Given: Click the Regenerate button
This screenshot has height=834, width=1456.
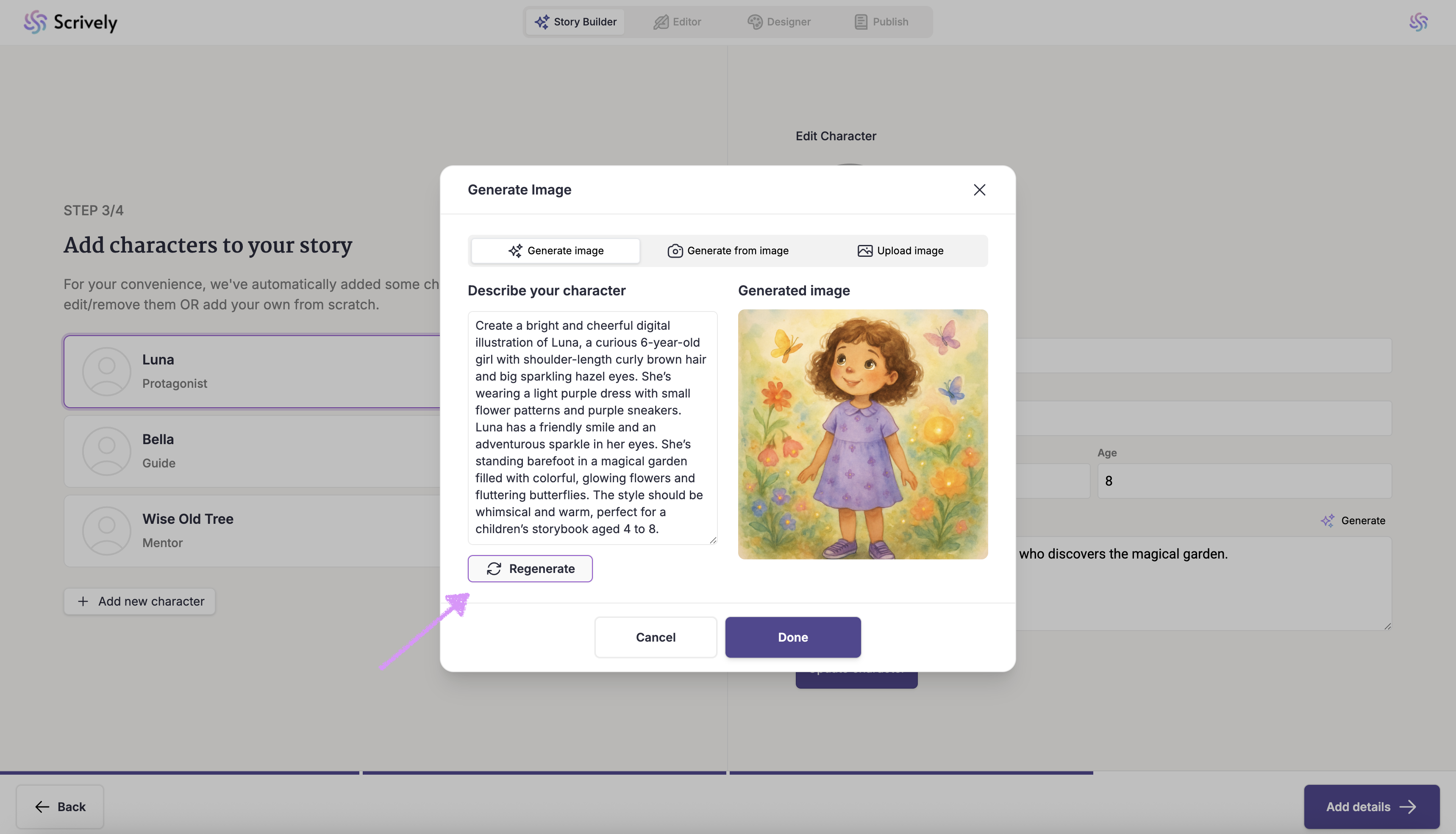Looking at the screenshot, I should click(530, 568).
